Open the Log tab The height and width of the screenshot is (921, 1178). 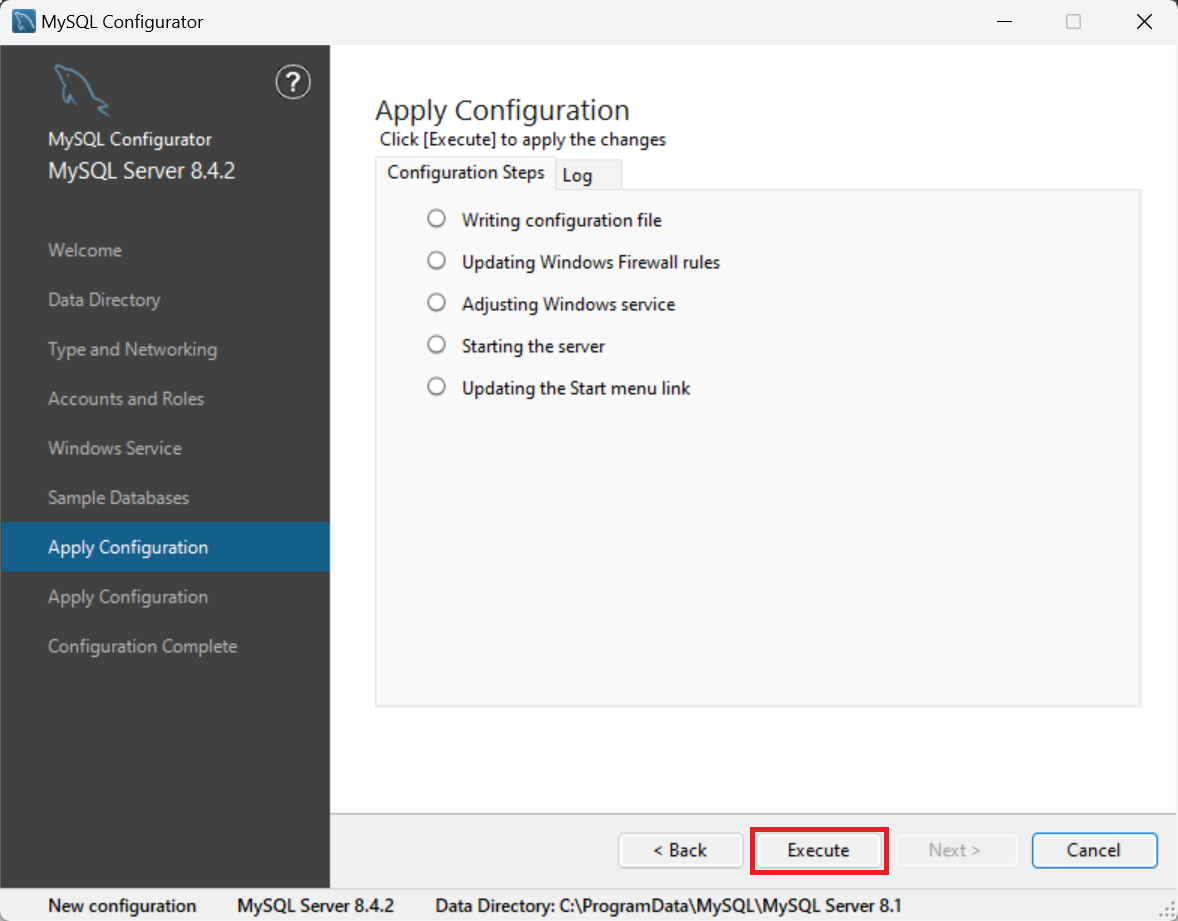point(588,175)
